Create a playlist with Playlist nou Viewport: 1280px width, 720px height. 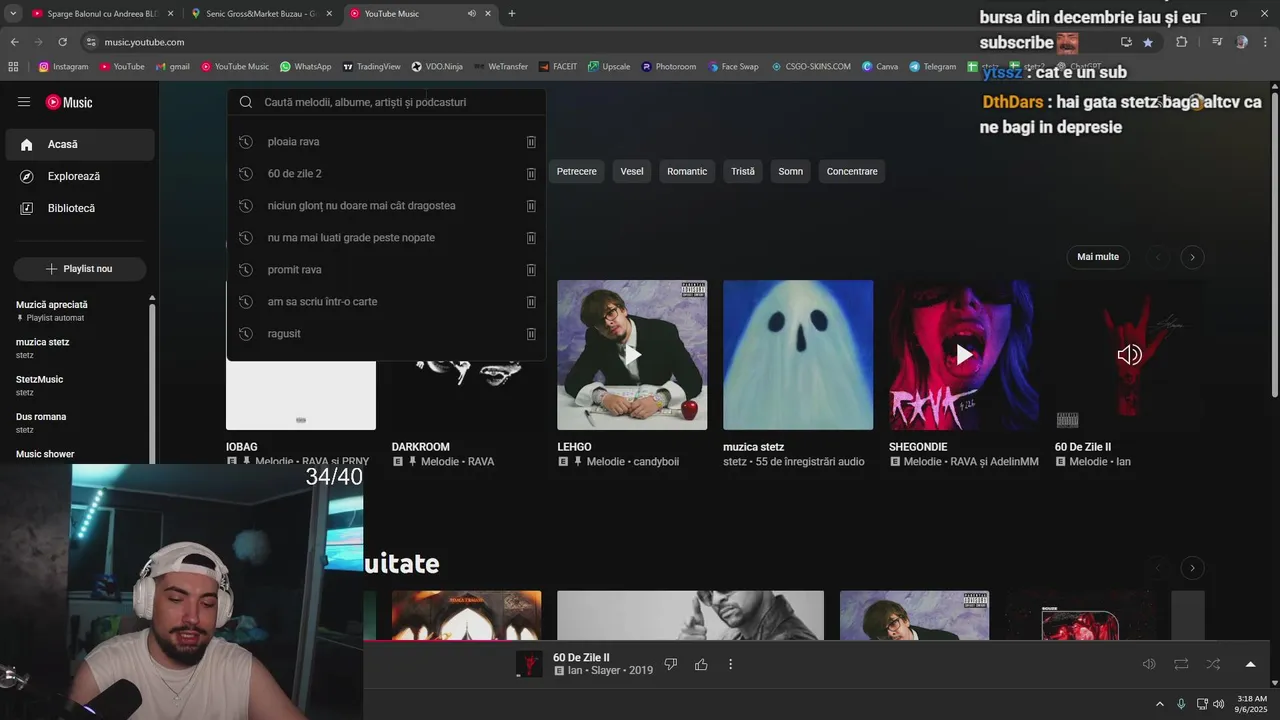pyautogui.click(x=80, y=269)
